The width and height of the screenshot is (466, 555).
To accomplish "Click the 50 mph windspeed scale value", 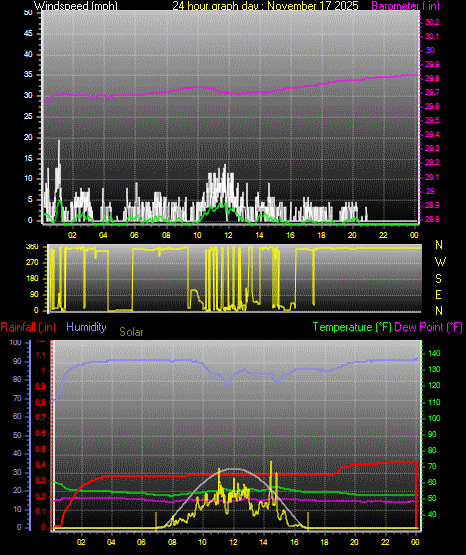I will coord(28,13).
